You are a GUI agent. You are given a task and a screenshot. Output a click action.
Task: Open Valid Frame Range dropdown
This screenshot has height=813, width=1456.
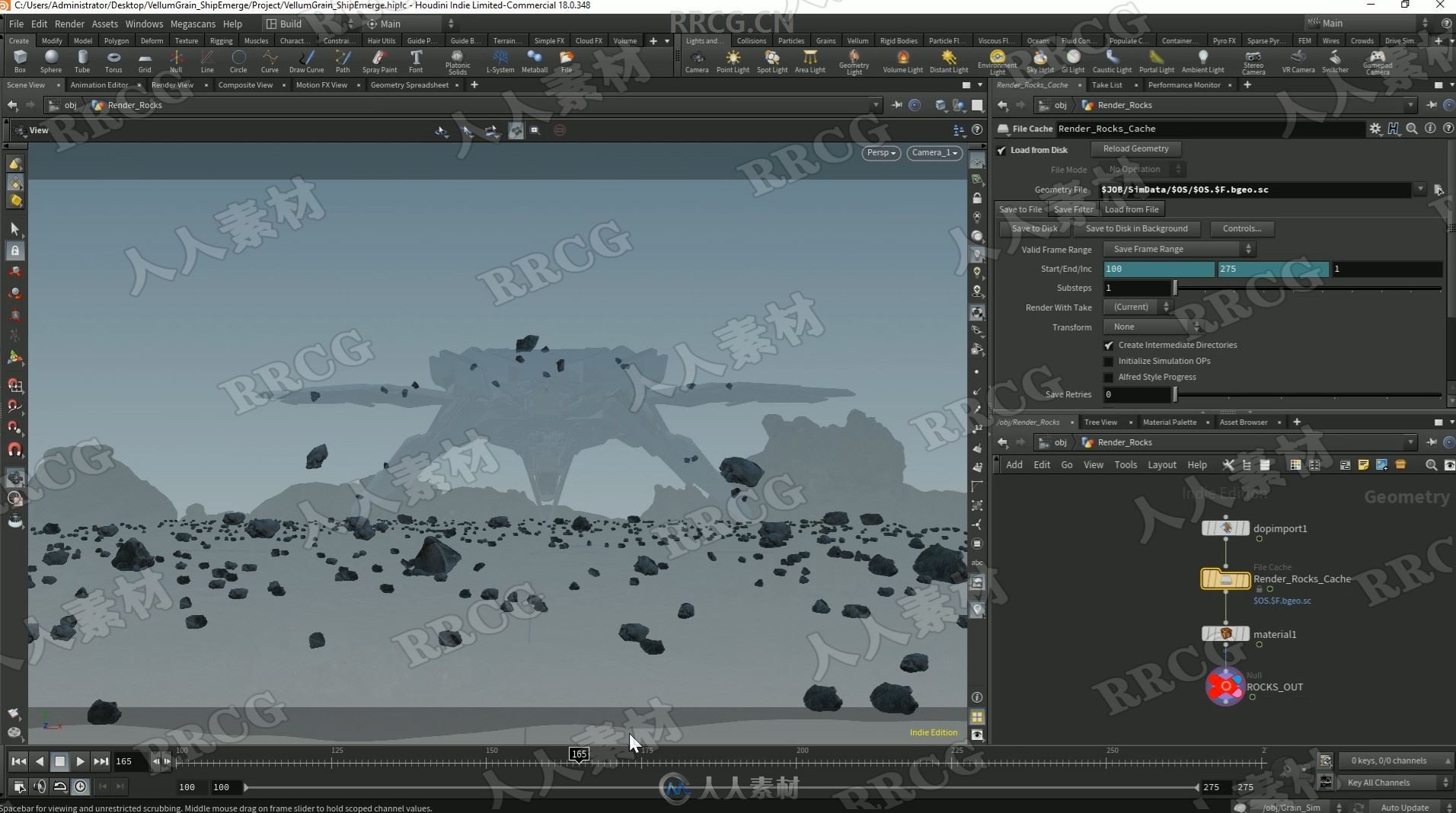click(x=1179, y=249)
